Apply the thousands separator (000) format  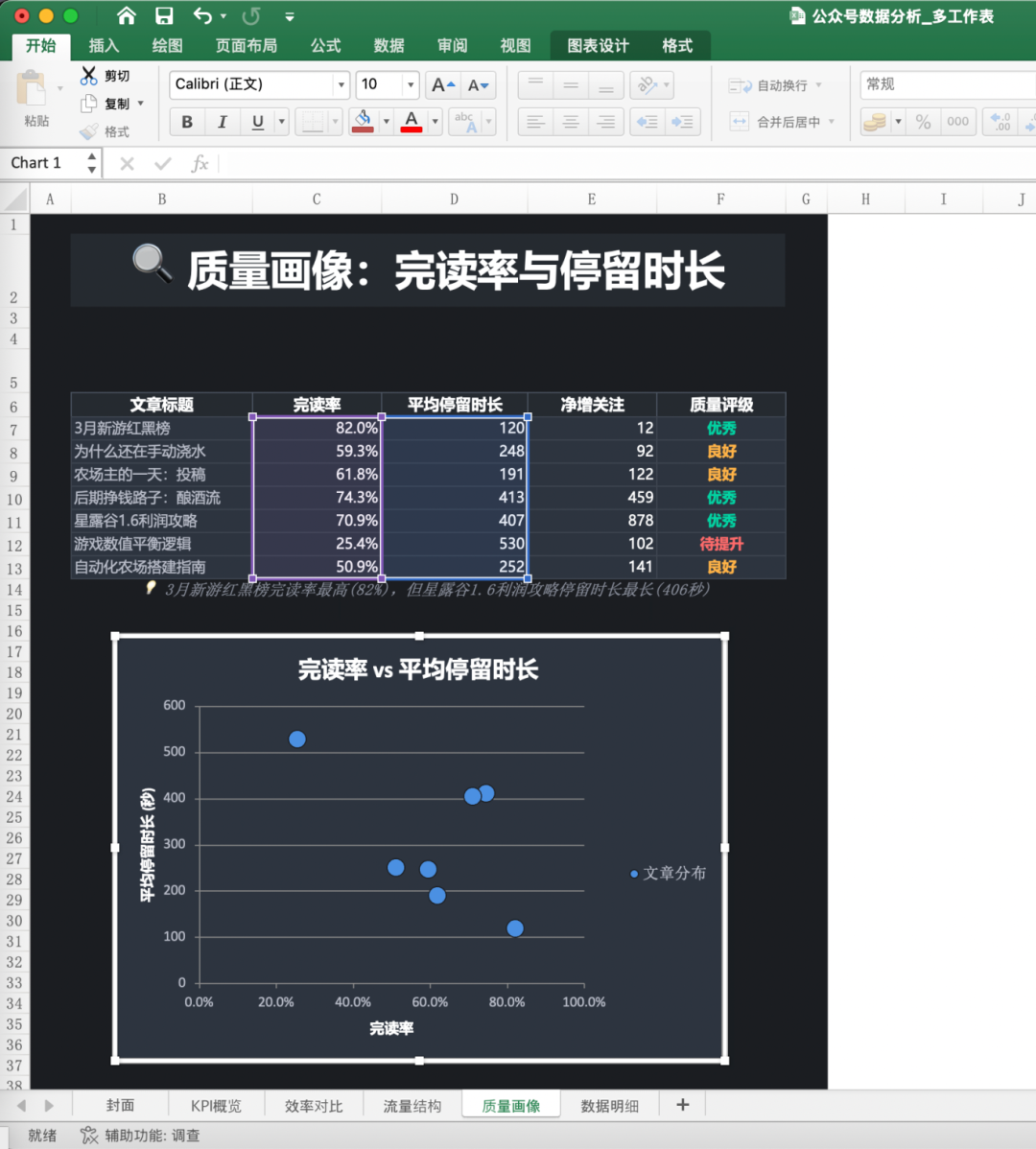(957, 122)
